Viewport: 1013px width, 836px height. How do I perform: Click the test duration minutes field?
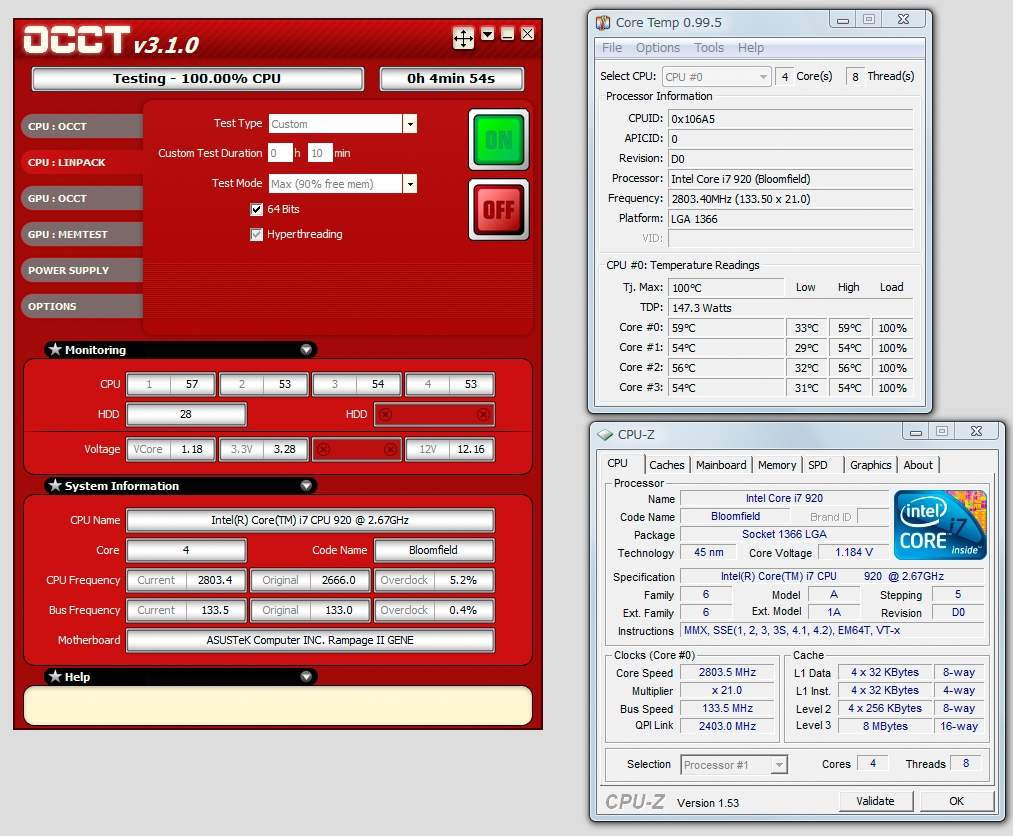coord(320,153)
